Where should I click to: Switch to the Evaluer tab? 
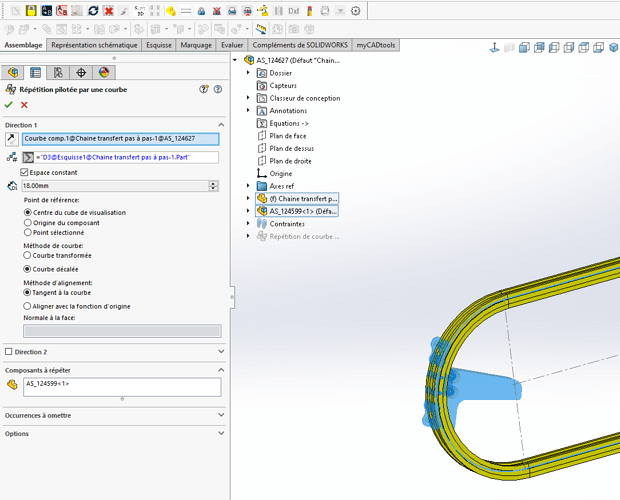click(x=232, y=45)
